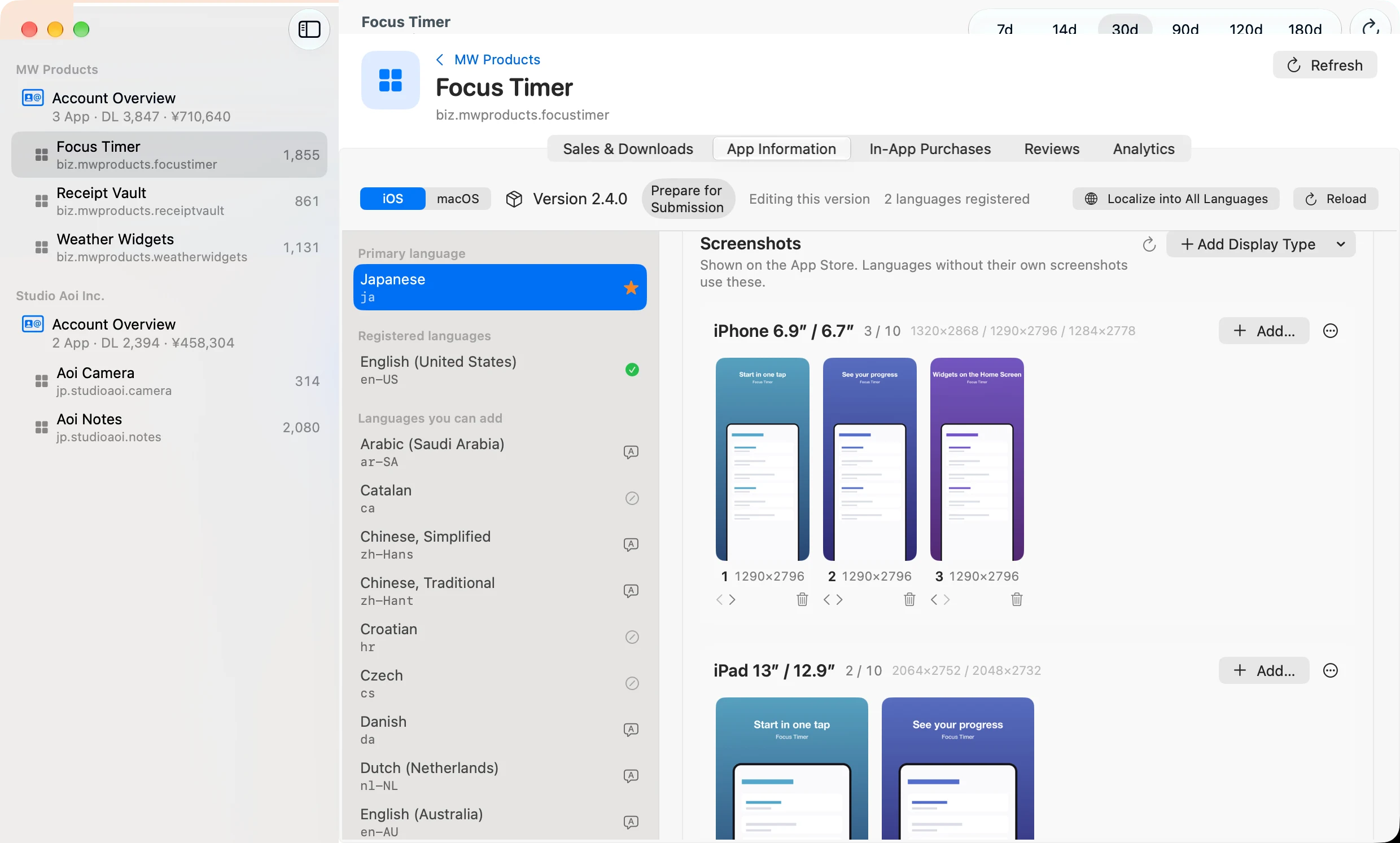Screen dimensions: 1400x843
Task: Select the 180d time range
Action: click(1305, 28)
